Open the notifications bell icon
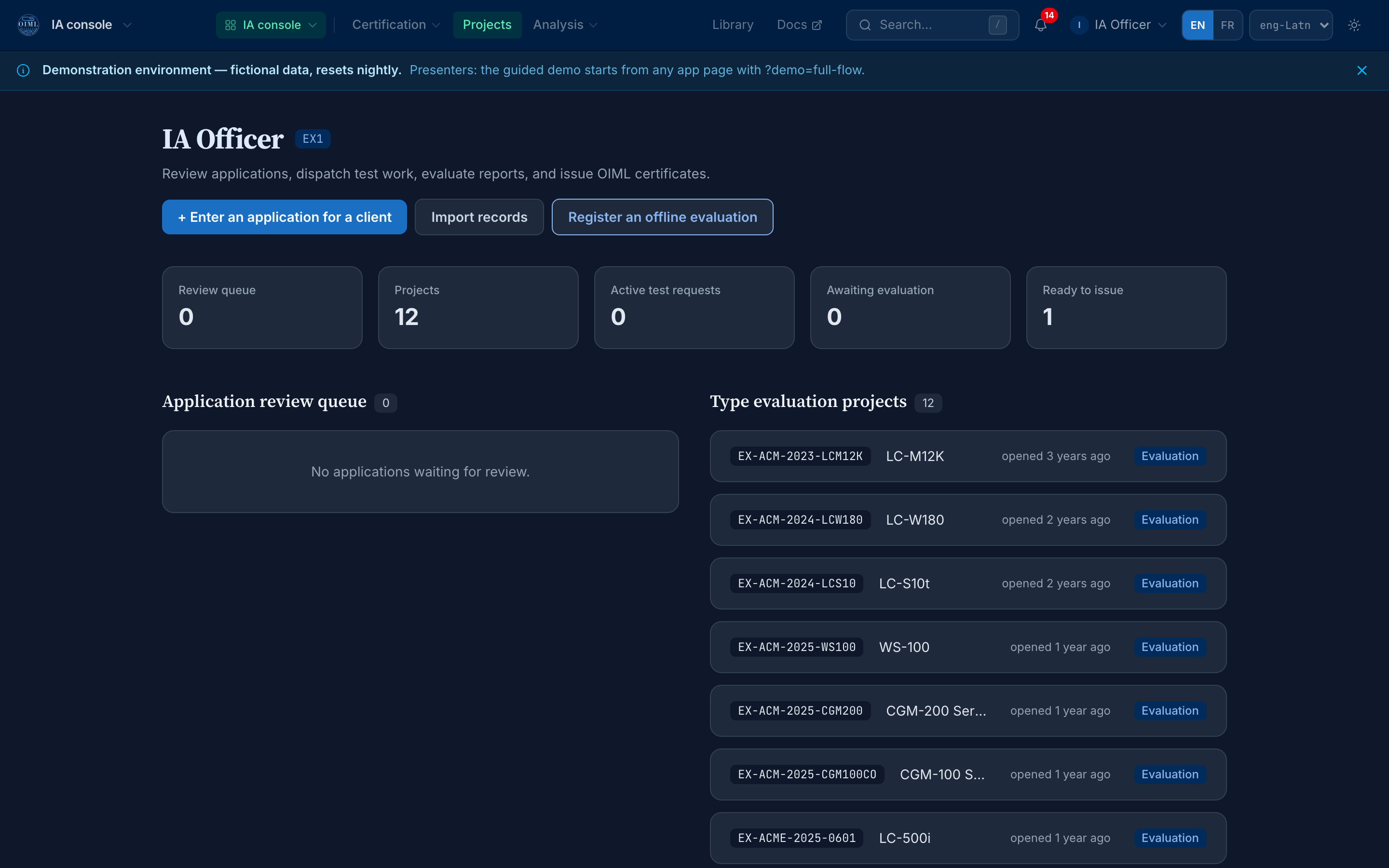1389x868 pixels. pyautogui.click(x=1040, y=25)
